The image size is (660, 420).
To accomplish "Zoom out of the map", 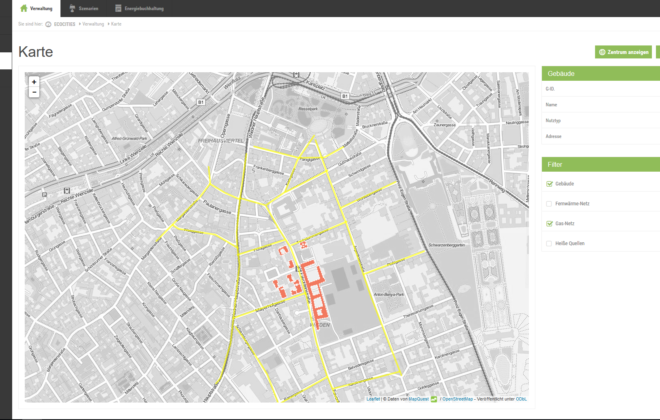I will pyautogui.click(x=34, y=92).
